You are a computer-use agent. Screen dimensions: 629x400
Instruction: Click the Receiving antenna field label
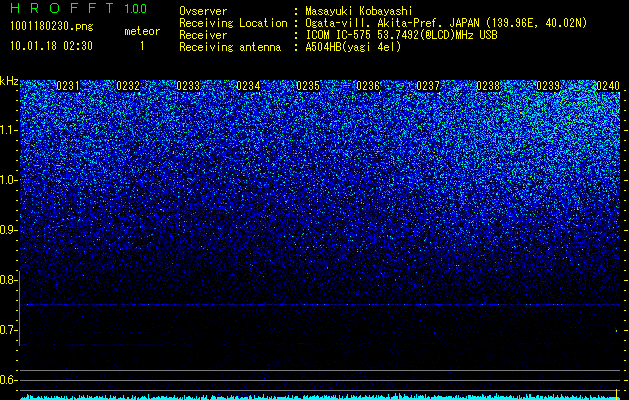click(230, 47)
